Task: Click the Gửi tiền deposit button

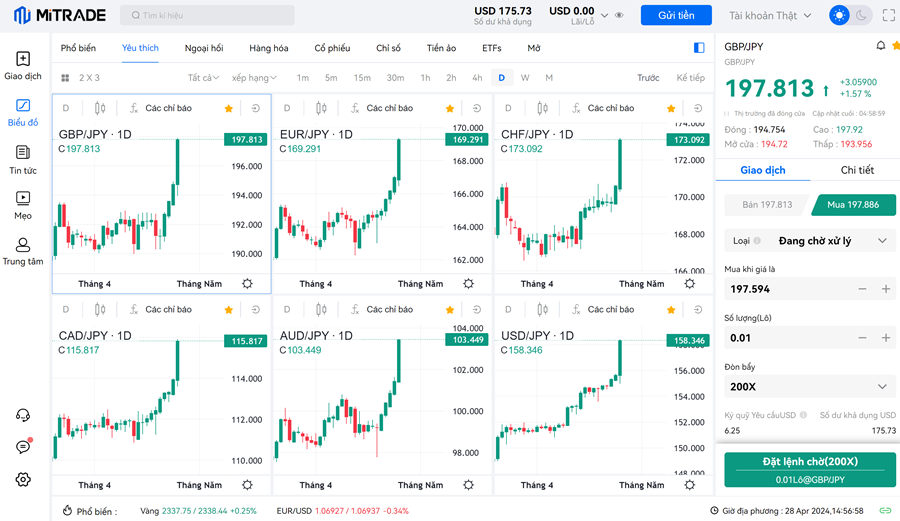Action: [x=676, y=16]
